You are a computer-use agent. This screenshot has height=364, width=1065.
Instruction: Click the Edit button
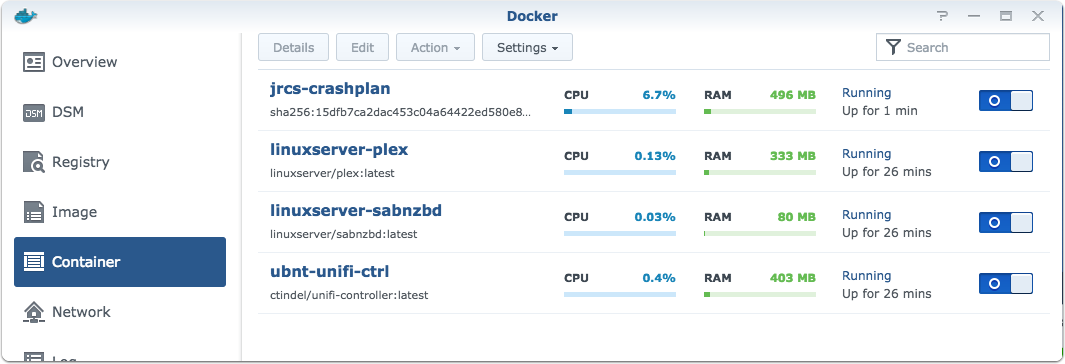(363, 48)
